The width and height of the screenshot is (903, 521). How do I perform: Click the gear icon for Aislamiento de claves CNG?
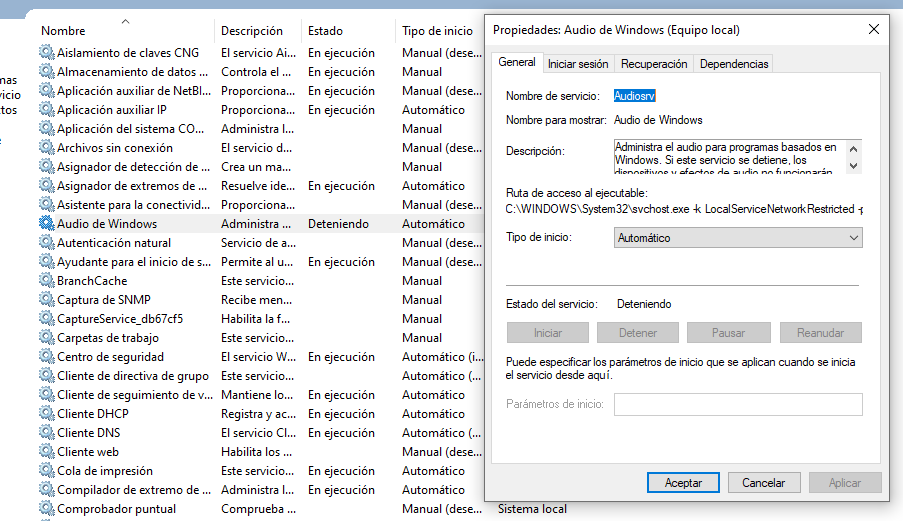[47, 52]
